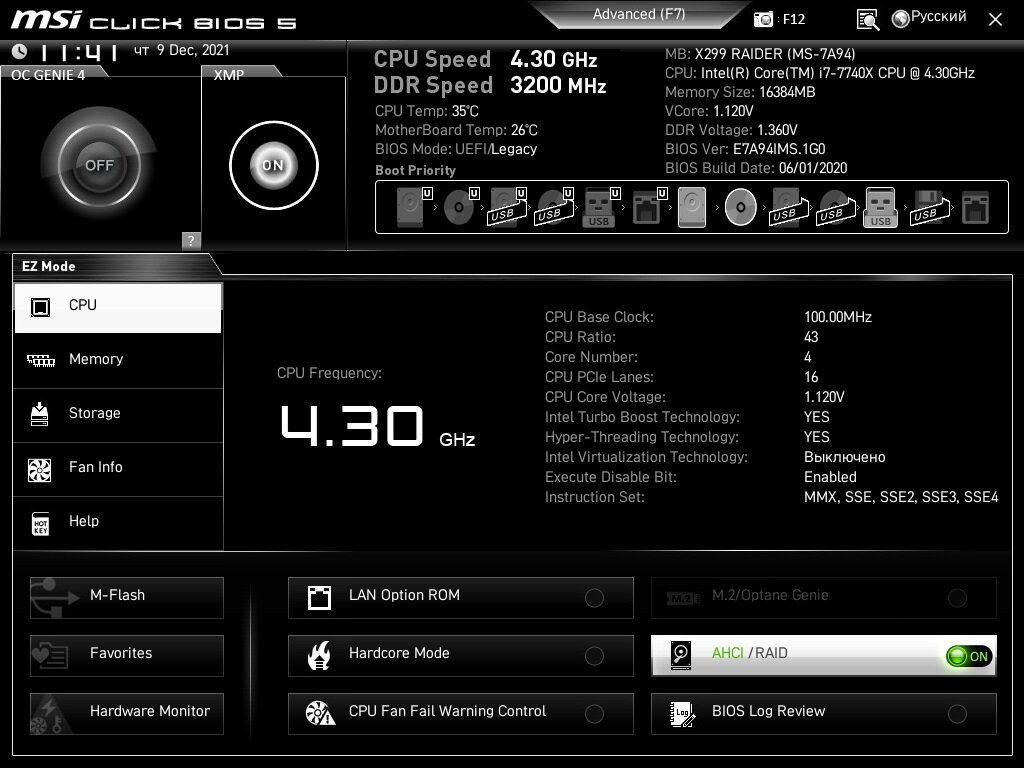The width and height of the screenshot is (1024, 768).
Task: Enable Hardcore Mode toggle
Action: (x=594, y=656)
